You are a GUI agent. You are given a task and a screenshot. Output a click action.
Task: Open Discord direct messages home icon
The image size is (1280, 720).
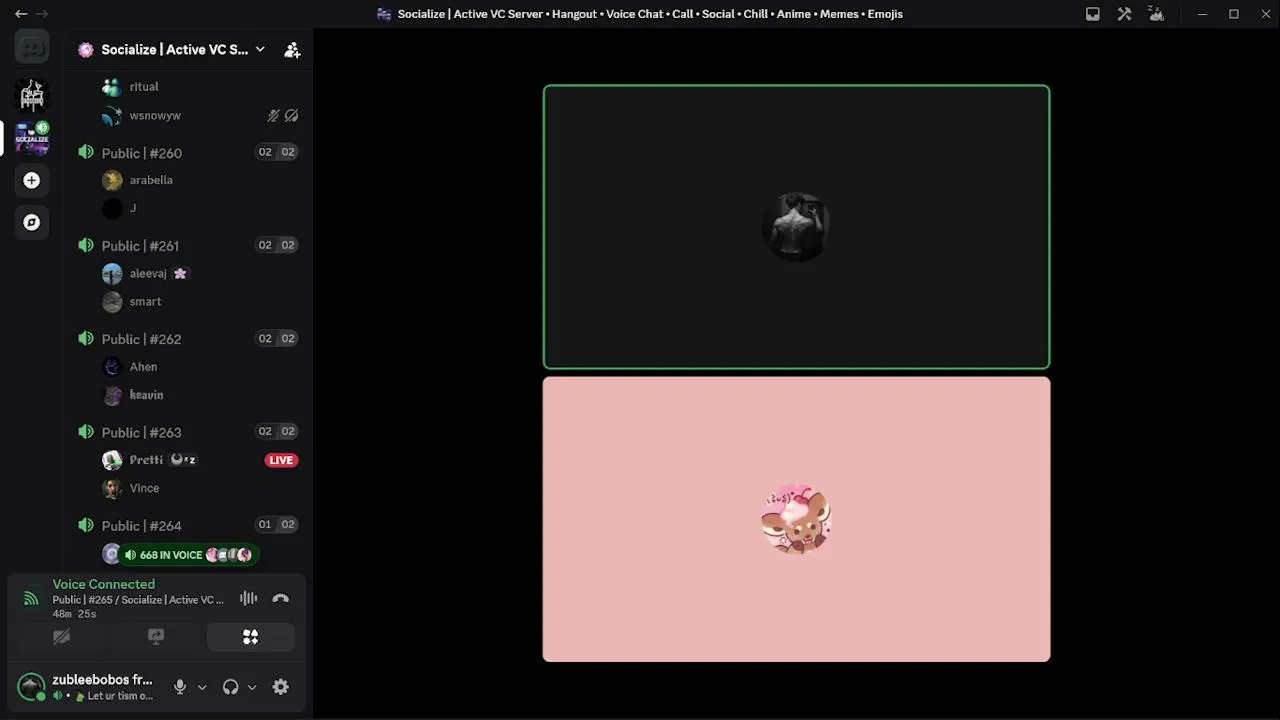coord(32,47)
